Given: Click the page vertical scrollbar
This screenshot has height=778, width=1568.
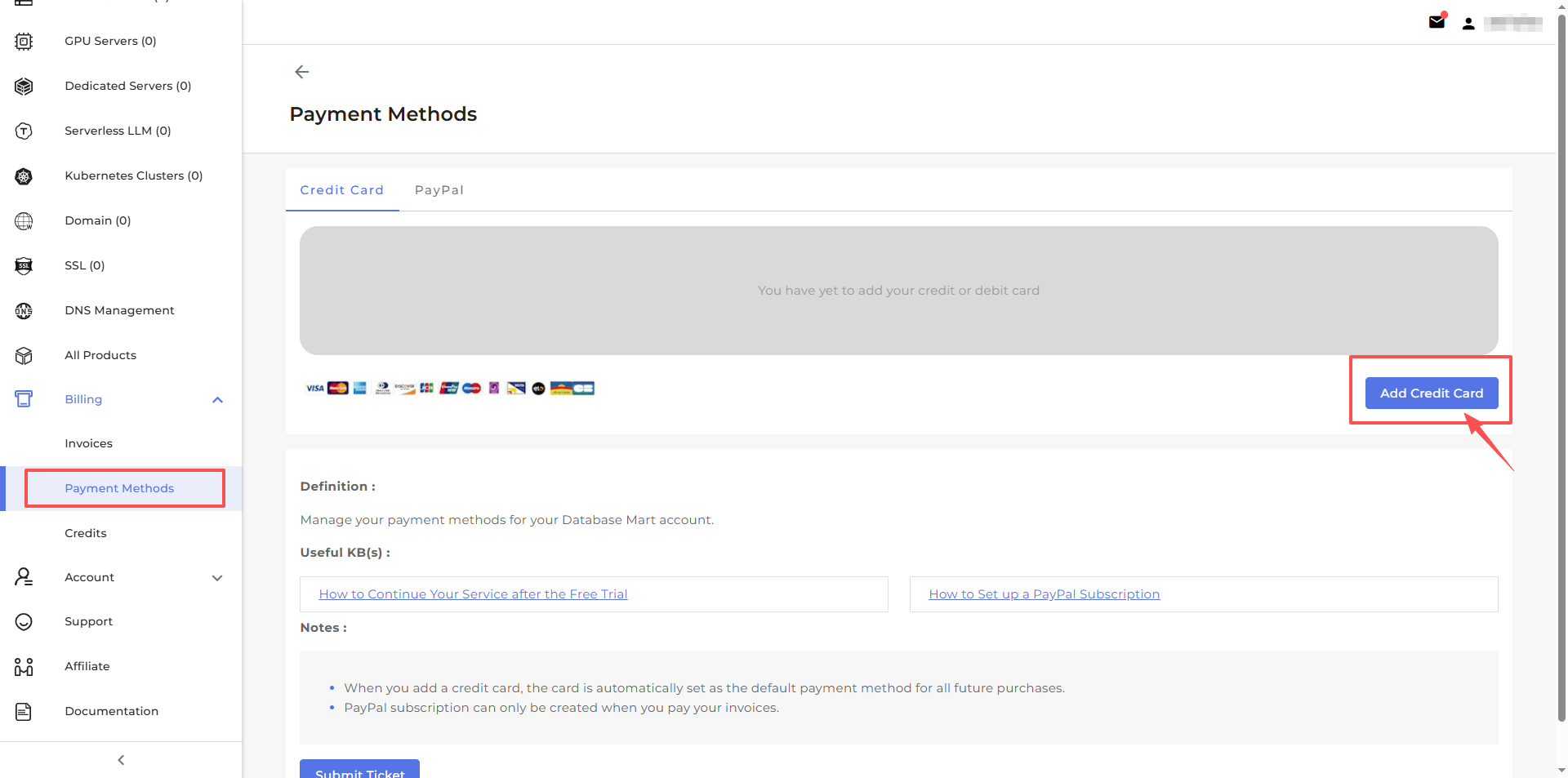Looking at the screenshot, I should [x=1561, y=367].
